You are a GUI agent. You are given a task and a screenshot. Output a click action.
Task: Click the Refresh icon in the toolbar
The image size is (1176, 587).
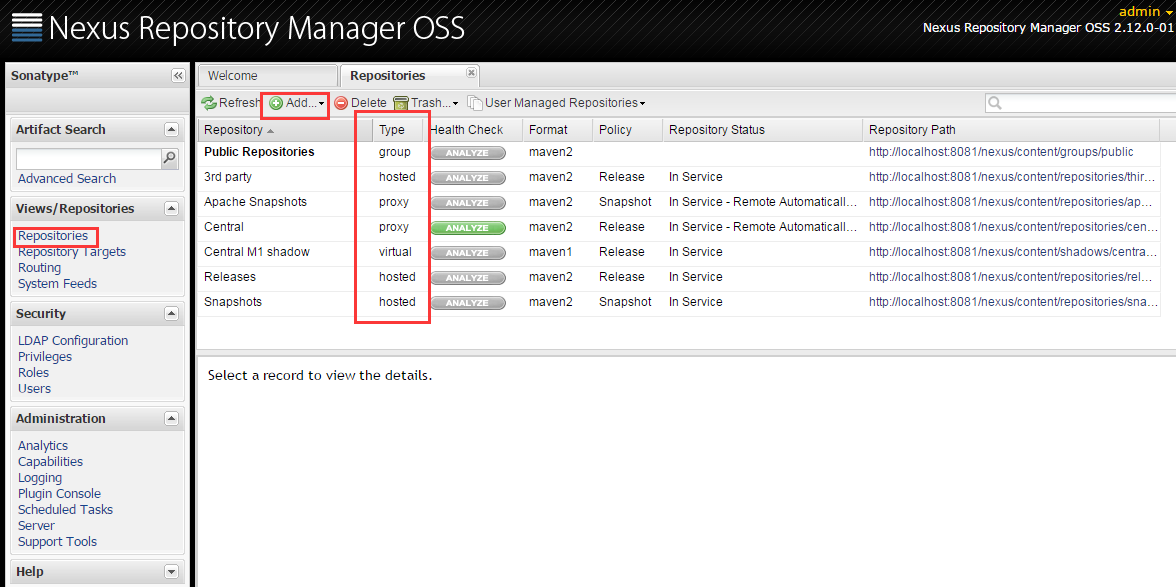coord(209,103)
